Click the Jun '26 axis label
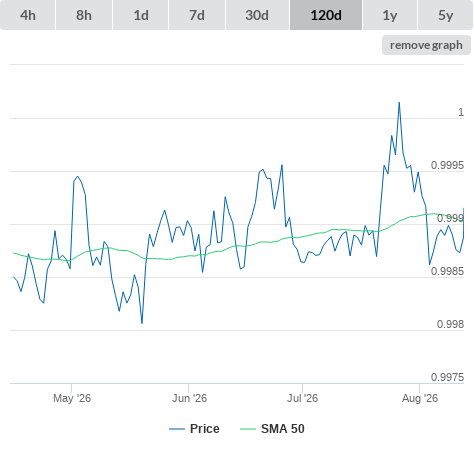Screen dimensions: 474x455 point(189,398)
